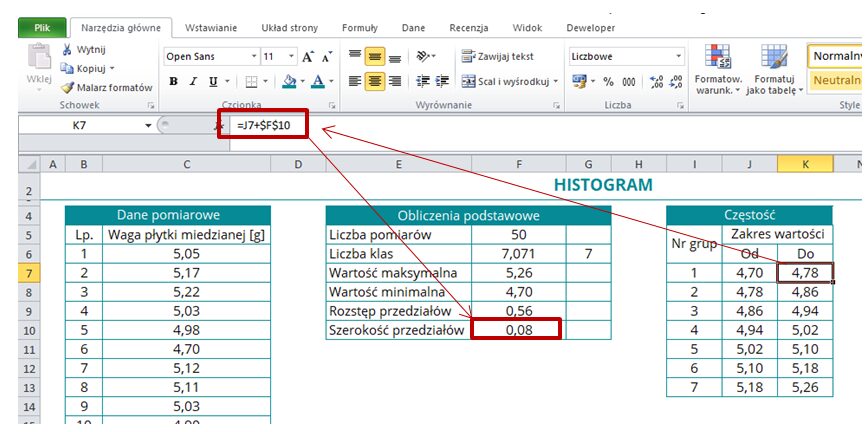Screen dimensions: 868x432
Task: Open Formatow. warunk. conditional formatting
Action: 717,69
